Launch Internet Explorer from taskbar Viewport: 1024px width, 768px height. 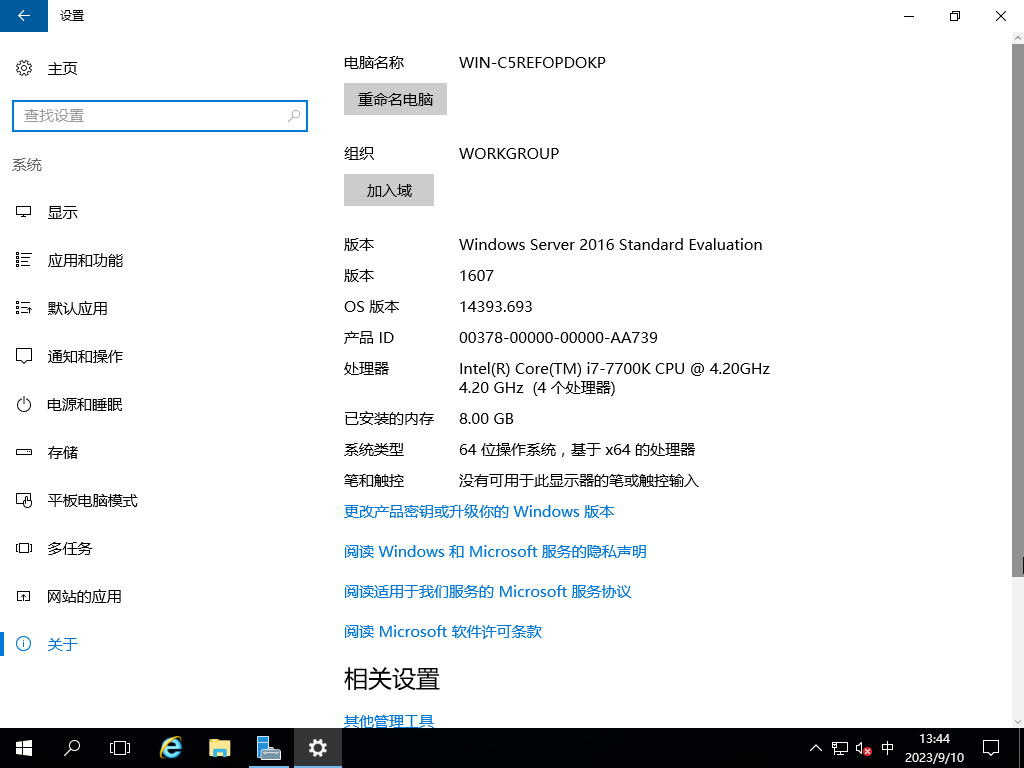tap(171, 748)
